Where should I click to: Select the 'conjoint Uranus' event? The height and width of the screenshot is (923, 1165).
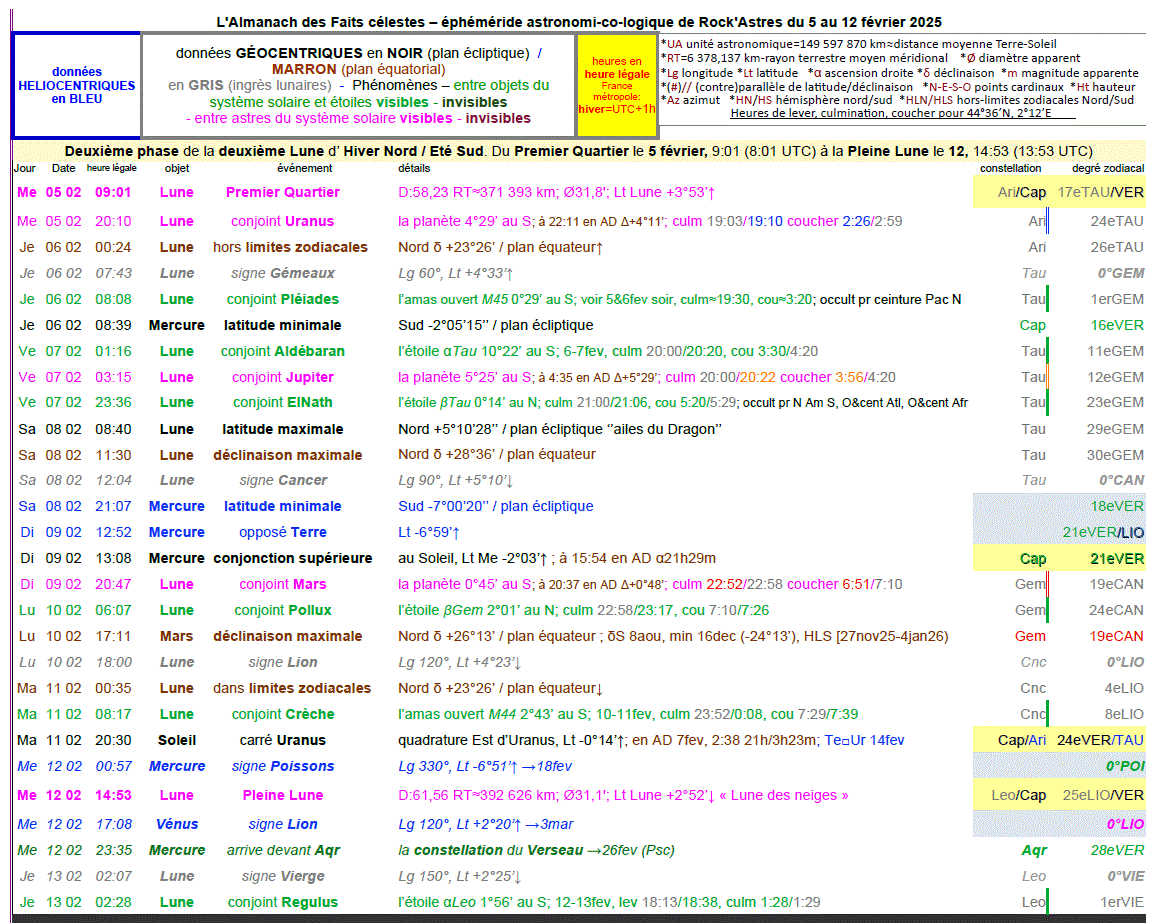tap(283, 221)
